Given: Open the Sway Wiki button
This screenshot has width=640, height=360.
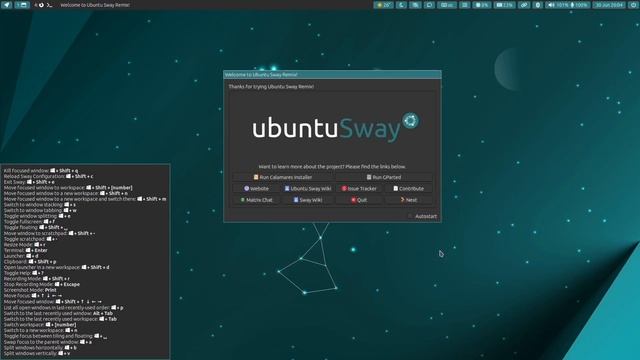Looking at the screenshot, I should [x=308, y=200].
